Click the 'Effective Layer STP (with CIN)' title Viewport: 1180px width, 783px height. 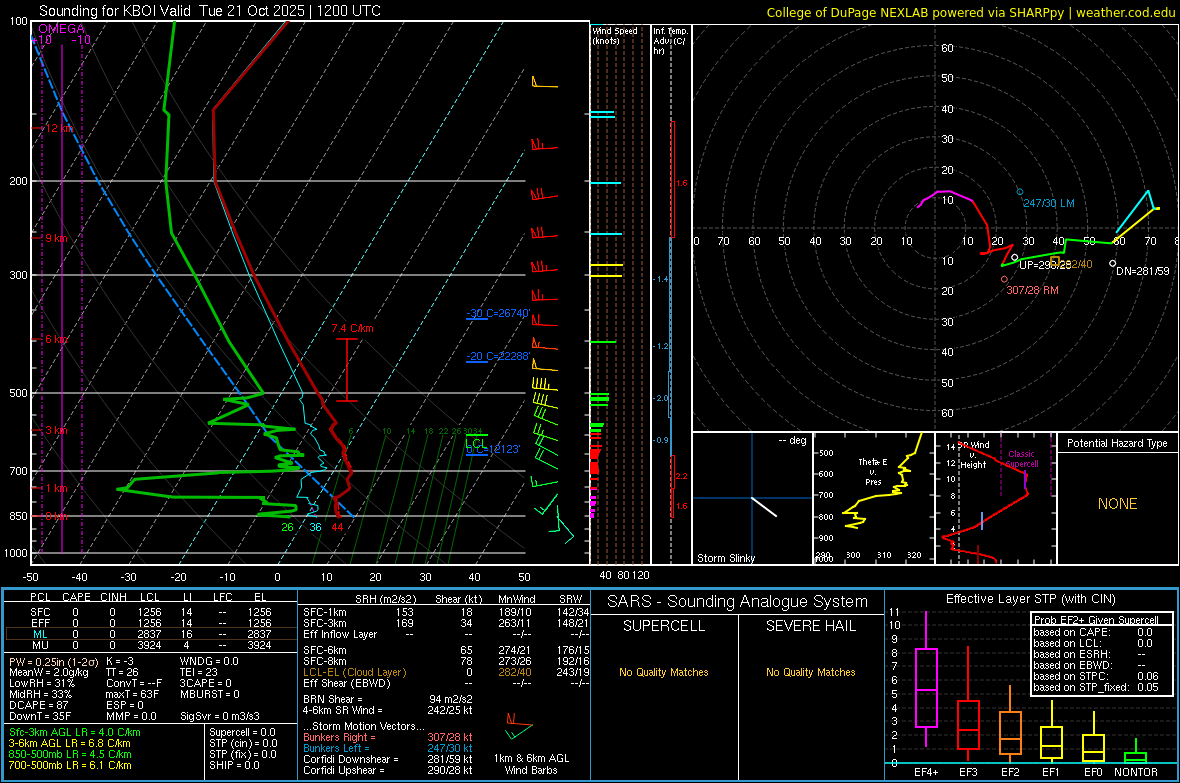tap(1030, 599)
